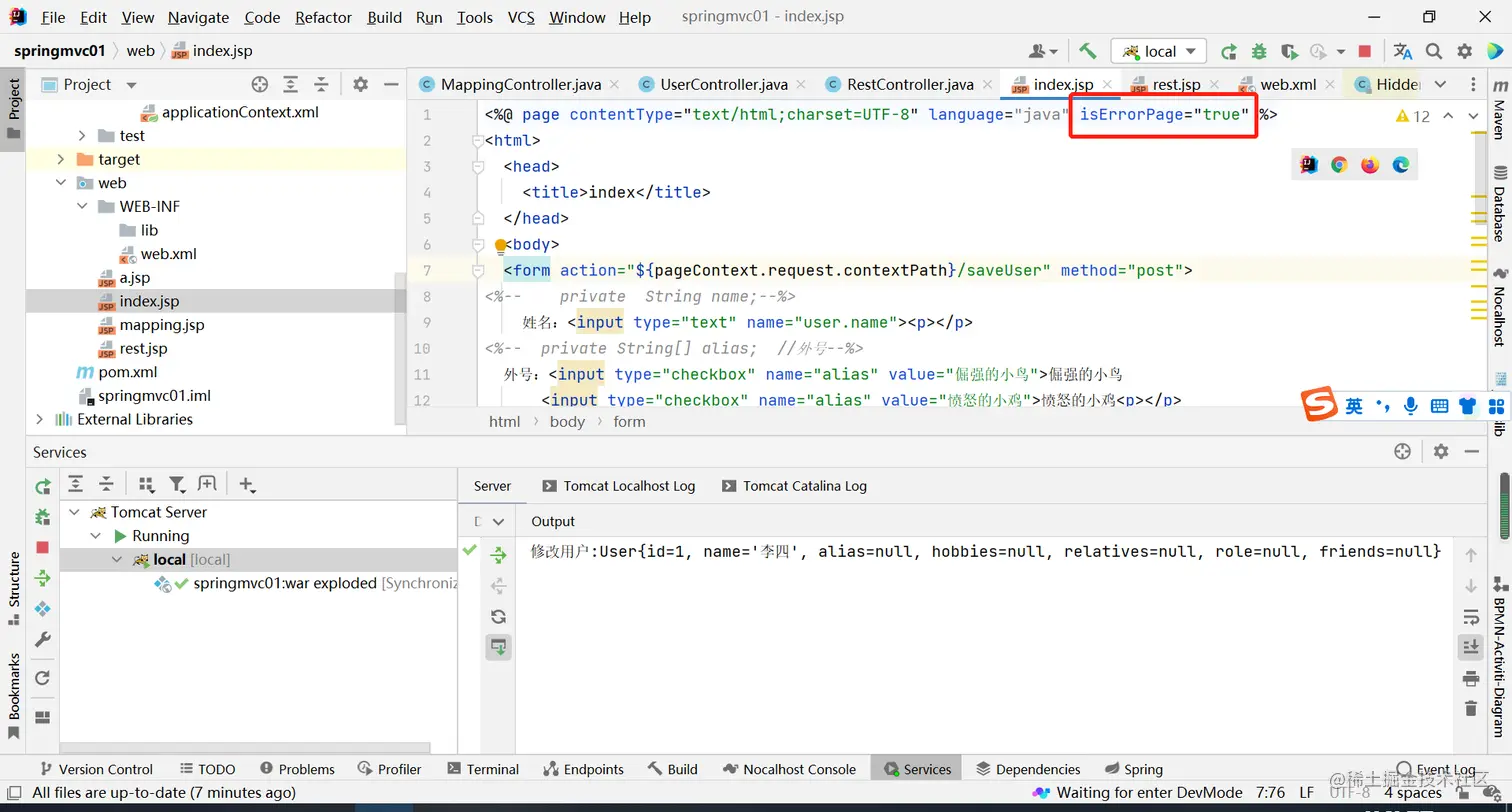Click the locate opened file icon in Project panel

[260, 85]
